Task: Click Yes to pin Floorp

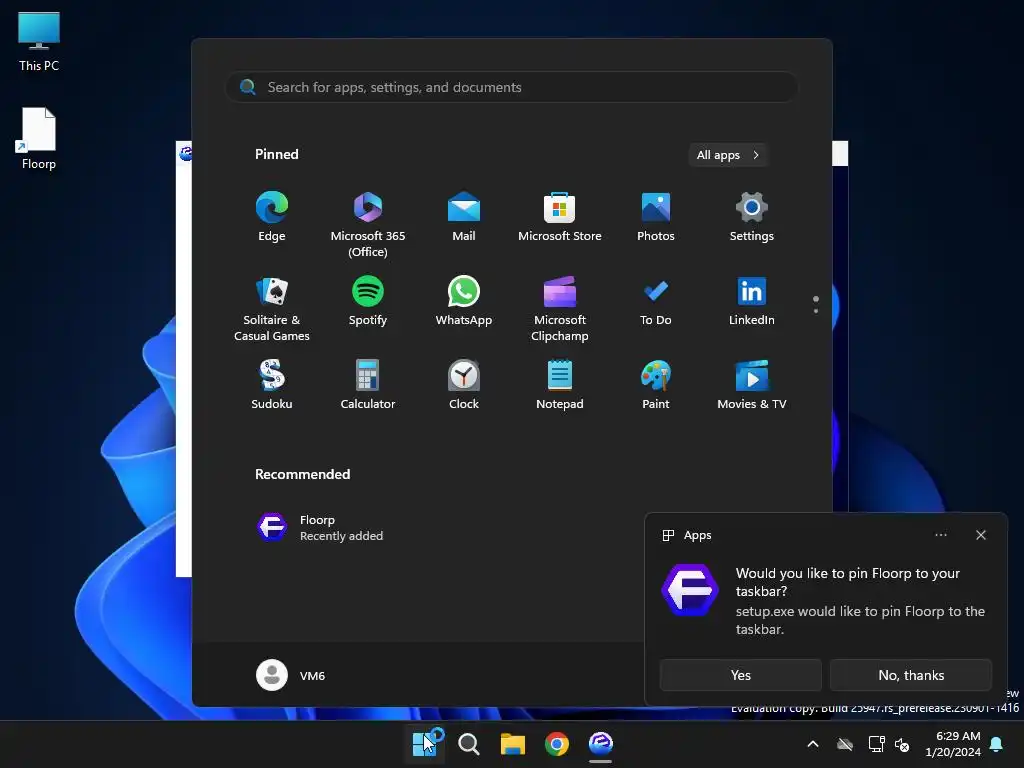Action: [741, 675]
